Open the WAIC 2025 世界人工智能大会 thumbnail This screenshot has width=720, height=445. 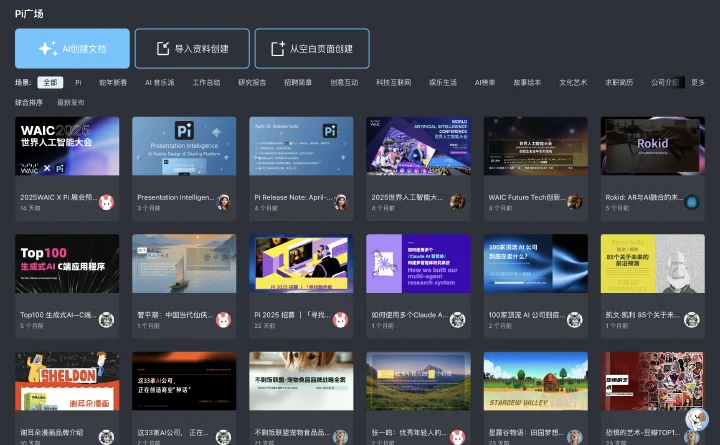click(x=67, y=146)
